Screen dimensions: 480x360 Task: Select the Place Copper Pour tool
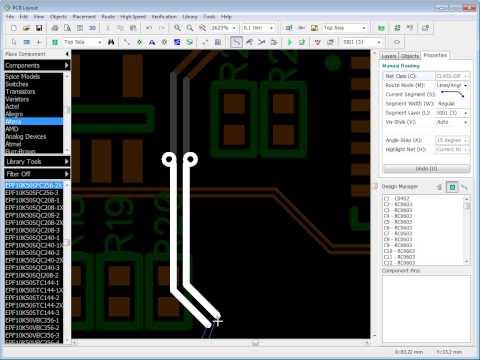pyautogui.click(x=177, y=42)
